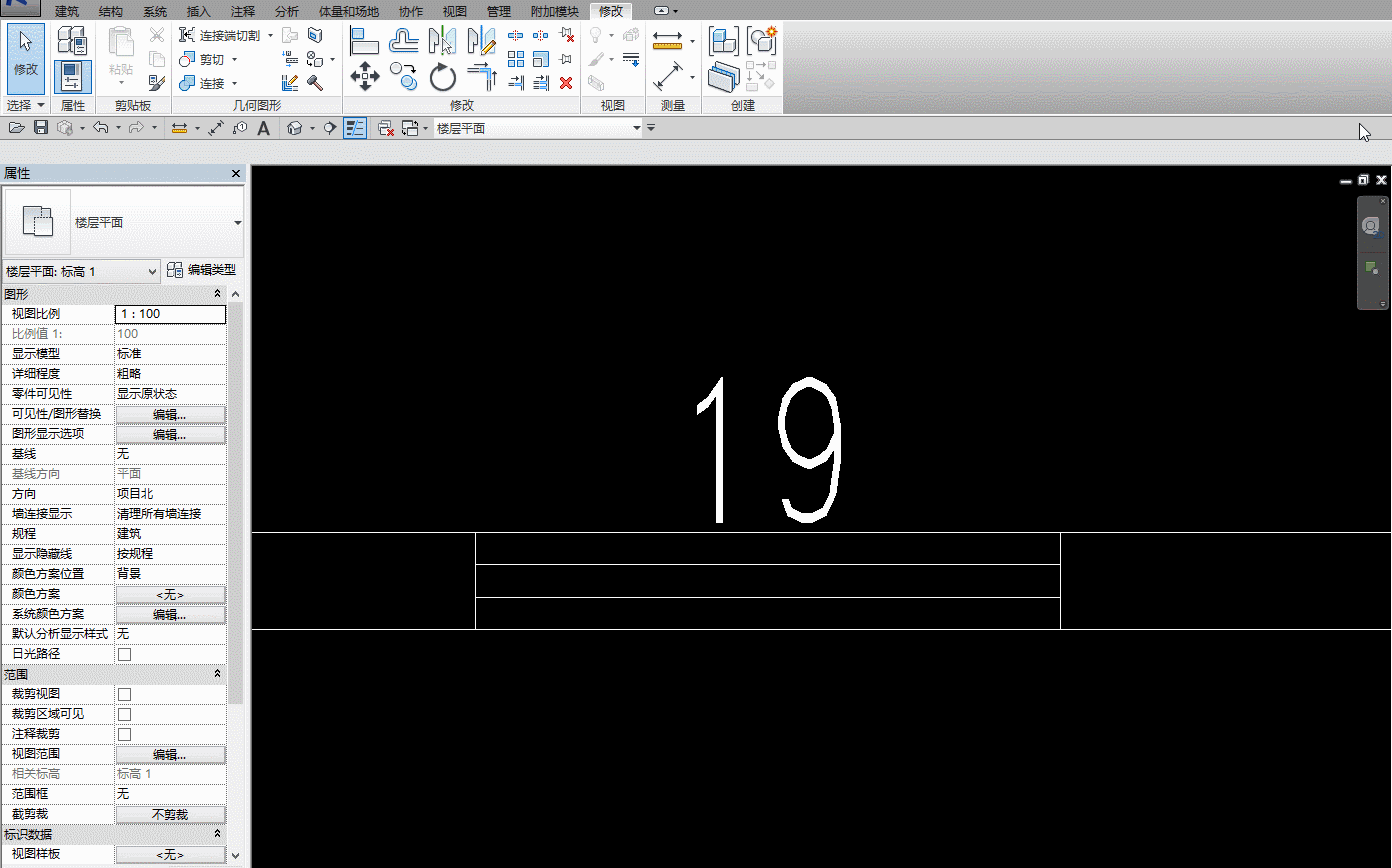
Task: Click the Match Type Properties paintbrush icon
Action: 157,83
